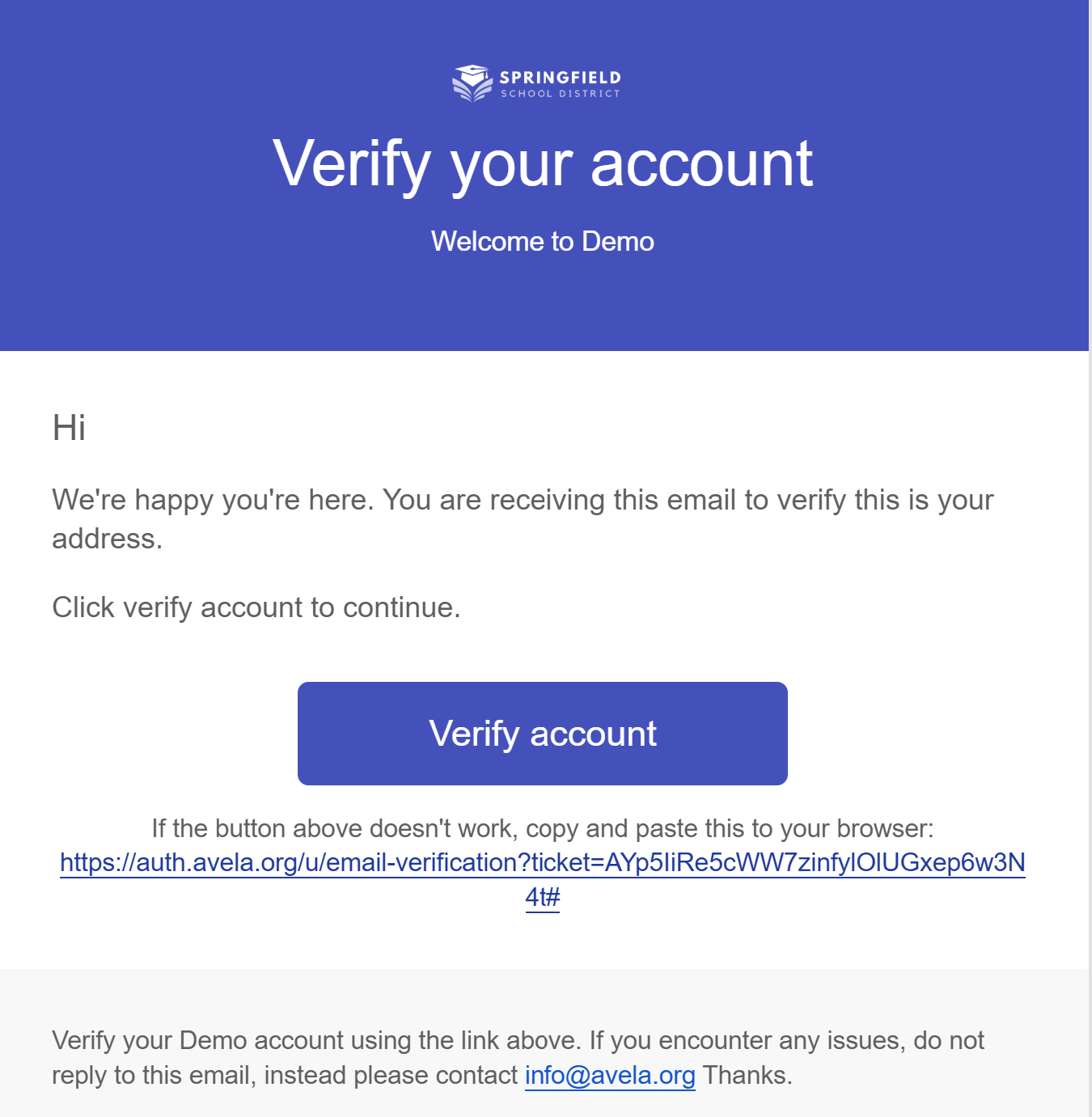Click the "If the button above doesn't work" text
The height and width of the screenshot is (1117, 1092).
335,828
